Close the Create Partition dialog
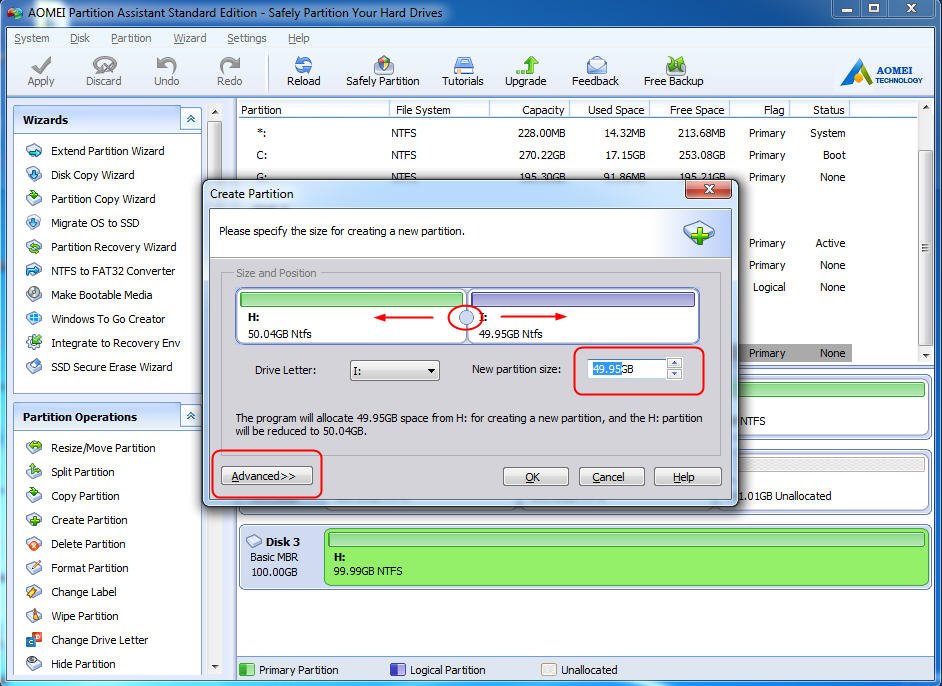The width and height of the screenshot is (942, 686). pyautogui.click(x=708, y=189)
